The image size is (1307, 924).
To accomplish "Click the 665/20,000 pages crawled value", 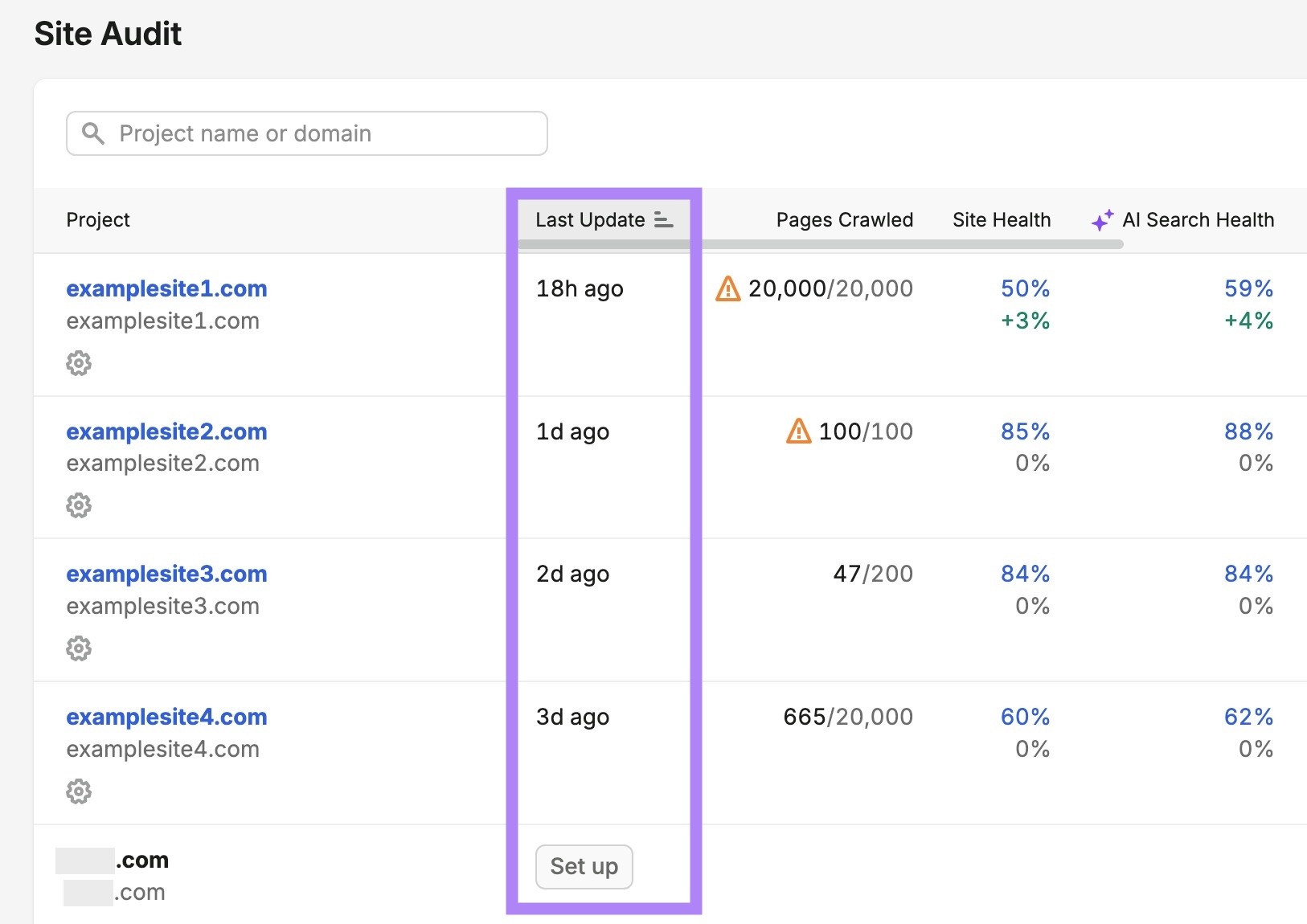I will coord(848,717).
